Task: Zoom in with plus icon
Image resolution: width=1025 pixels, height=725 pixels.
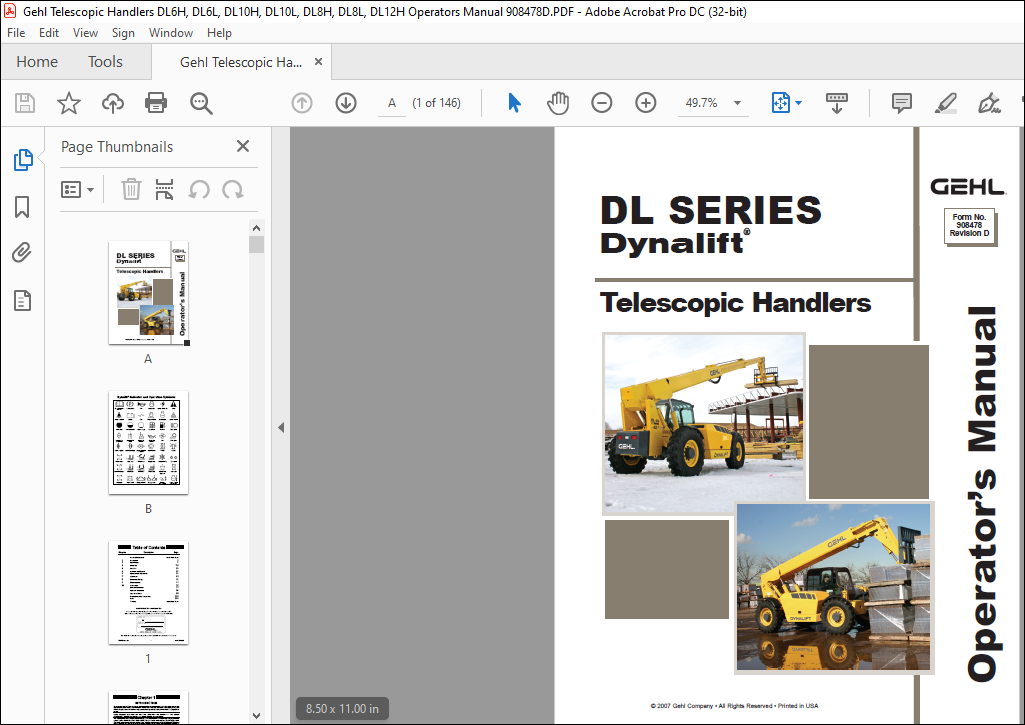Action: coord(645,103)
